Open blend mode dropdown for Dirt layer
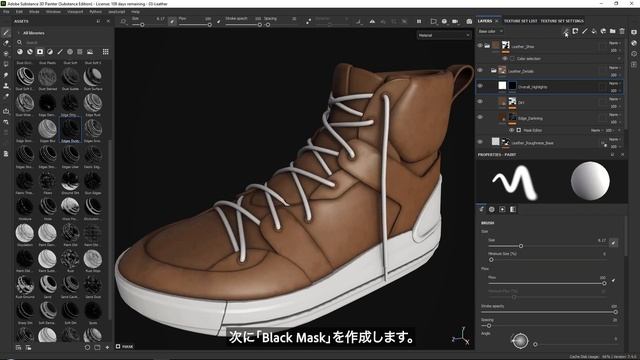The image size is (640, 360). [x=614, y=99]
